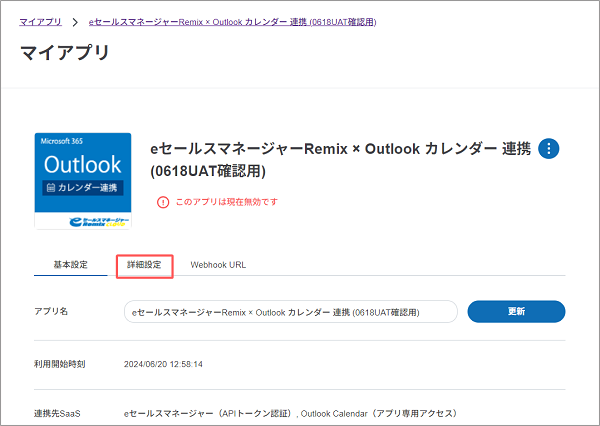
Task: Navigate to マイアプリ via breadcrumb link
Action: (40, 21)
